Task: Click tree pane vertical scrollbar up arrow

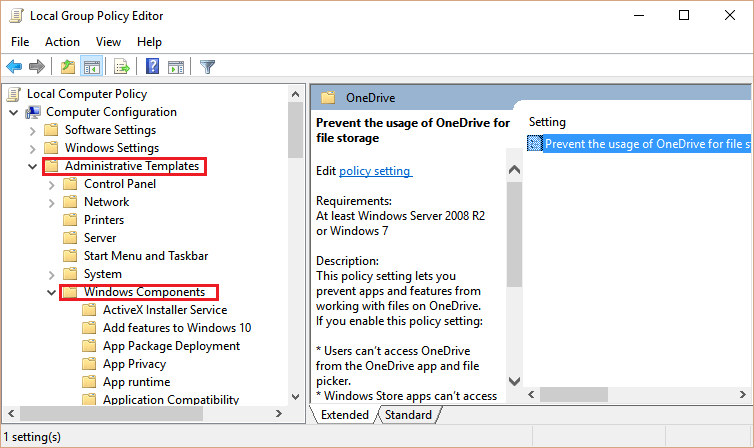Action: click(296, 94)
